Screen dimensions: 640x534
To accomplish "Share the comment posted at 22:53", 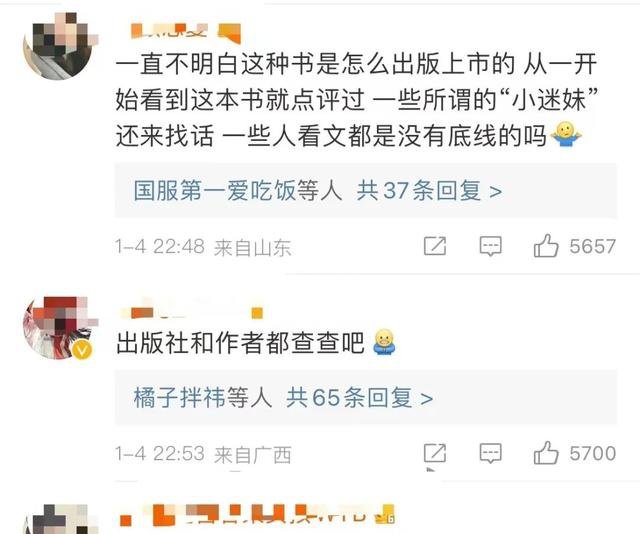I will point(435,453).
